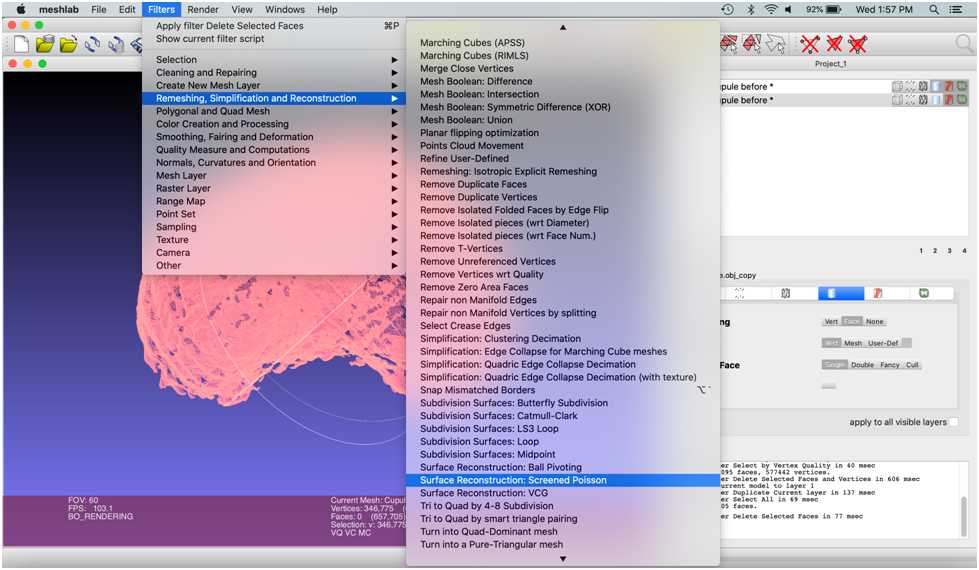Image resolution: width=979 pixels, height=570 pixels.
Task: Choose Mesh Boolean: Union
Action: coord(563,120)
